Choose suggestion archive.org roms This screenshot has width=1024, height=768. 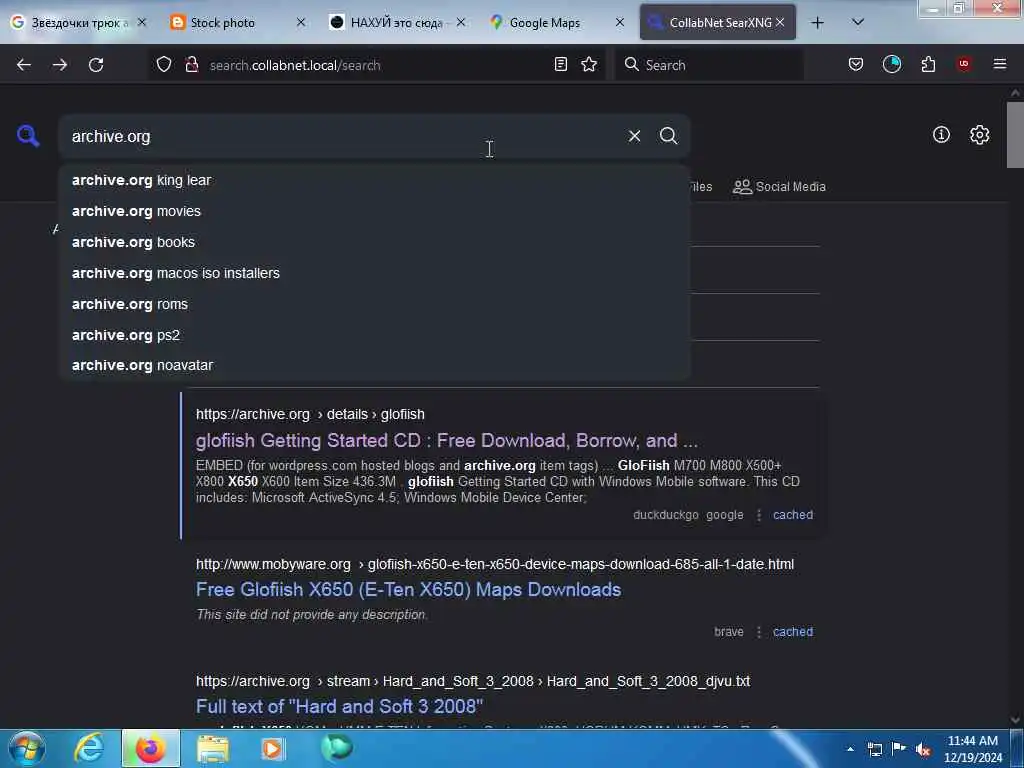pos(374,304)
